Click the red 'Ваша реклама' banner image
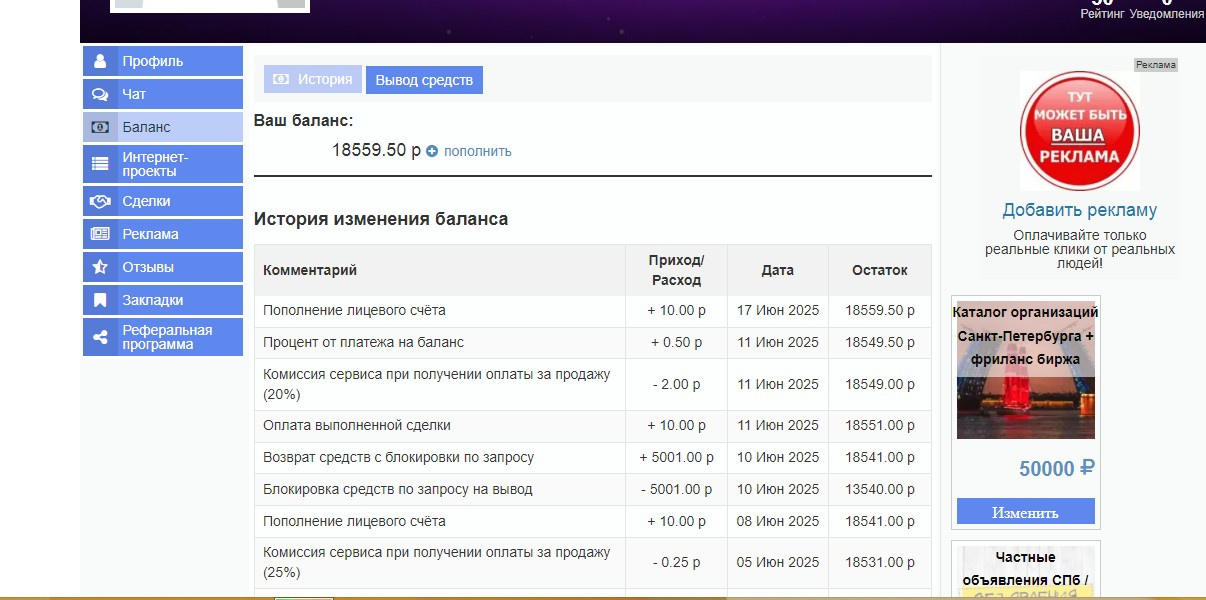Image resolution: width=1206 pixels, height=600 pixels. coord(1079,130)
